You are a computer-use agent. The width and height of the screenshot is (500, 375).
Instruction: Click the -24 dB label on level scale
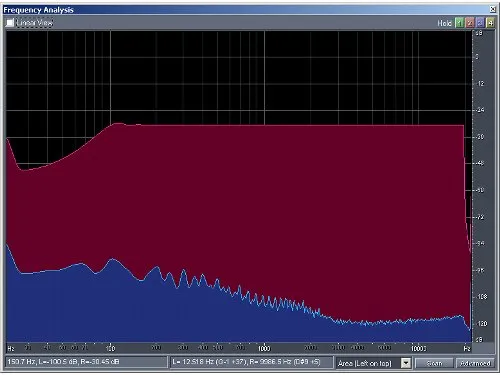[x=480, y=110]
